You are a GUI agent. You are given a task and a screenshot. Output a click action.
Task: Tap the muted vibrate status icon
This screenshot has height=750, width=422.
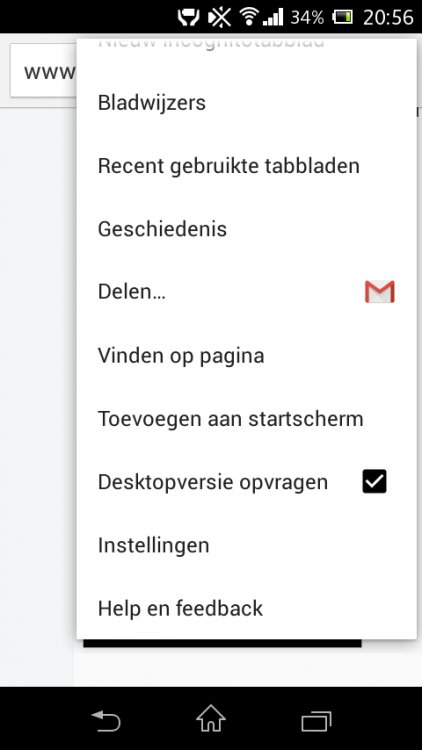[x=220, y=17]
